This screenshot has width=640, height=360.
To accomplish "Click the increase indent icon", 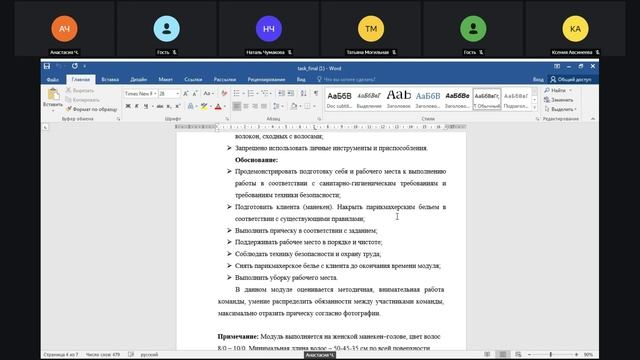I will click(x=291, y=93).
